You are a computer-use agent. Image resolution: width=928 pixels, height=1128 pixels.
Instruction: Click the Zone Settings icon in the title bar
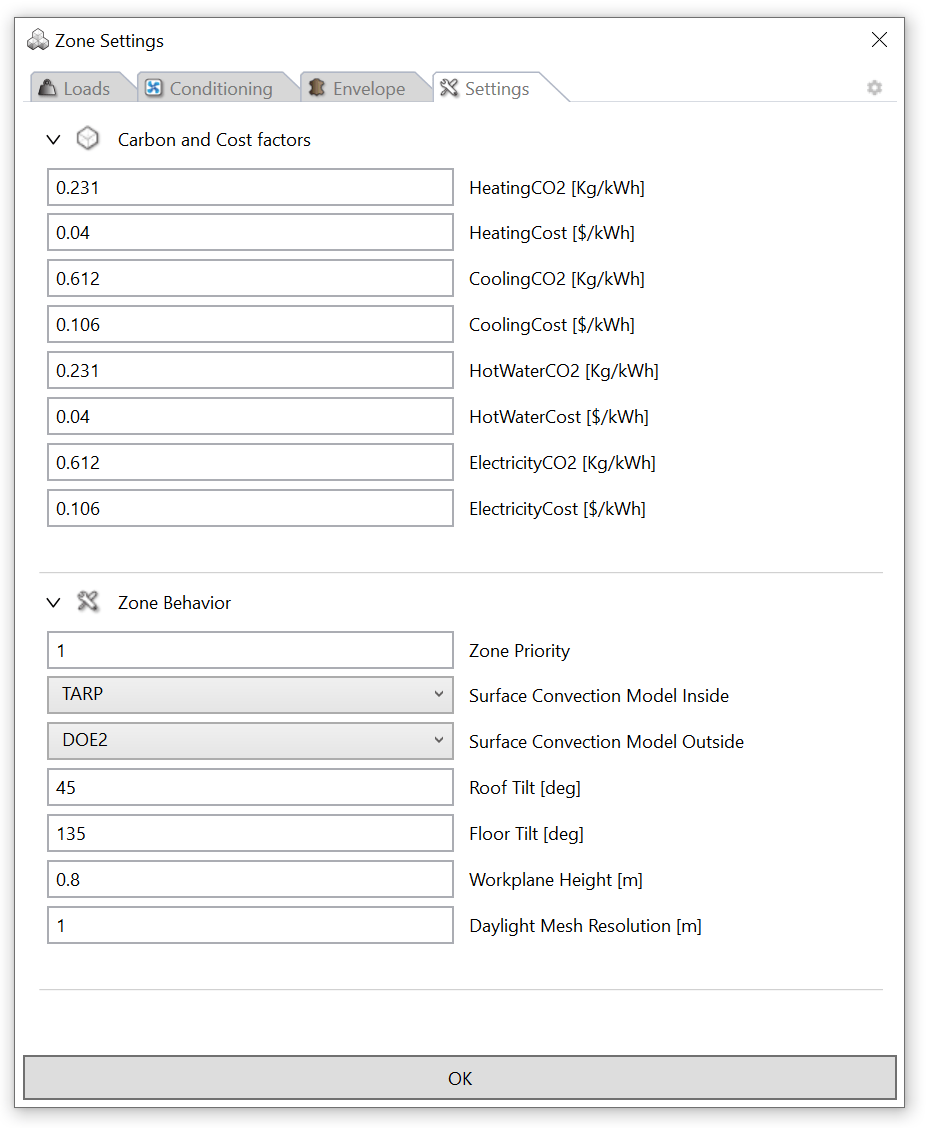coord(38,39)
